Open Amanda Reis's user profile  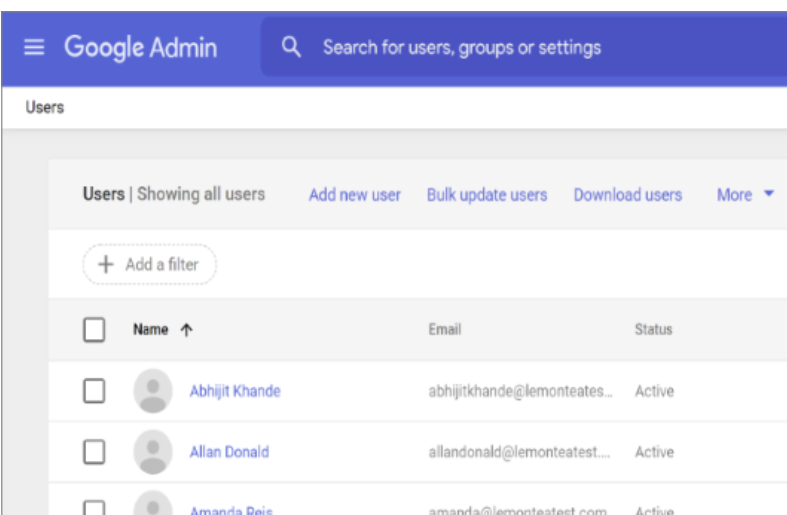(231, 510)
